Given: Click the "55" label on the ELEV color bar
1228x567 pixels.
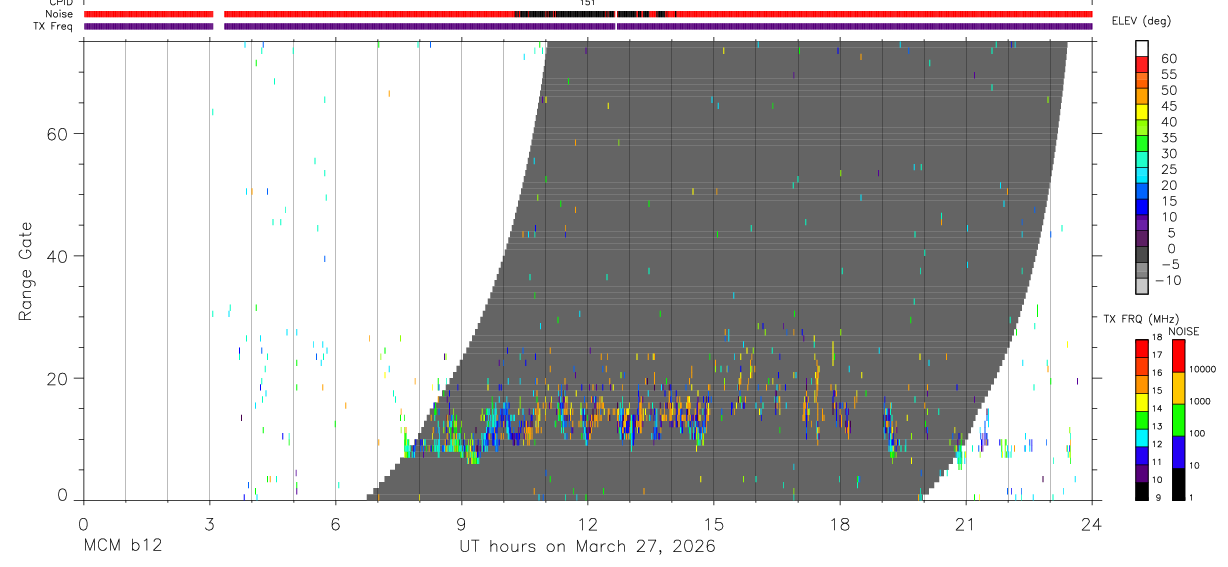Looking at the screenshot, I should [x=1169, y=74].
